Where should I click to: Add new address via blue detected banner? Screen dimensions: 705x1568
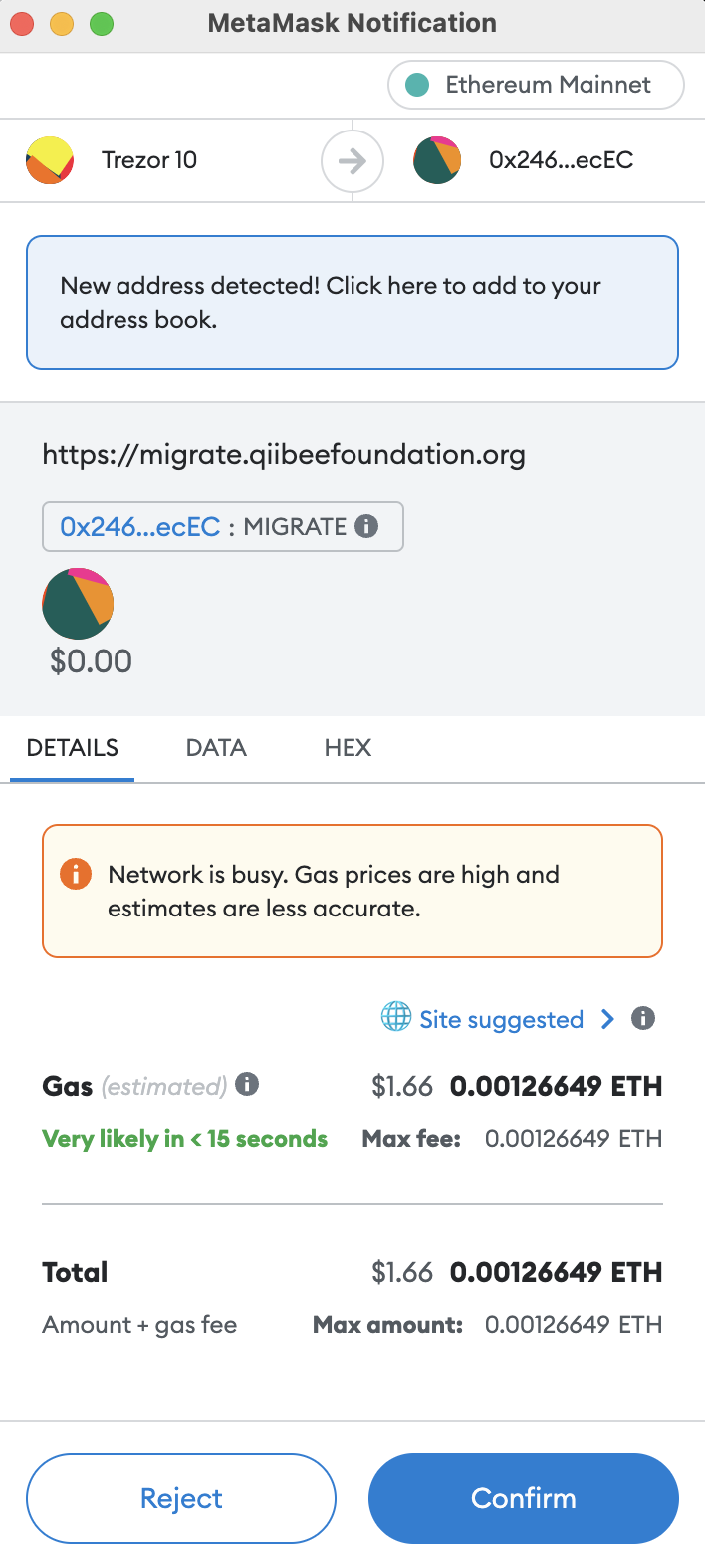(352, 302)
